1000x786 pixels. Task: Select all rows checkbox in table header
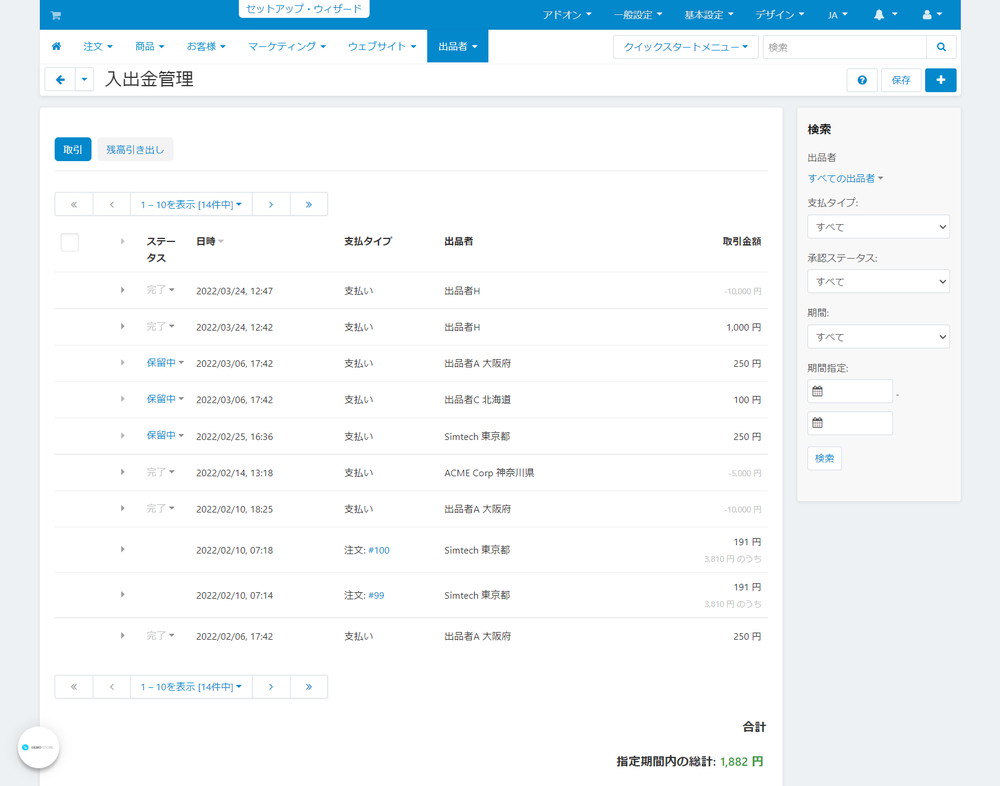click(70, 242)
